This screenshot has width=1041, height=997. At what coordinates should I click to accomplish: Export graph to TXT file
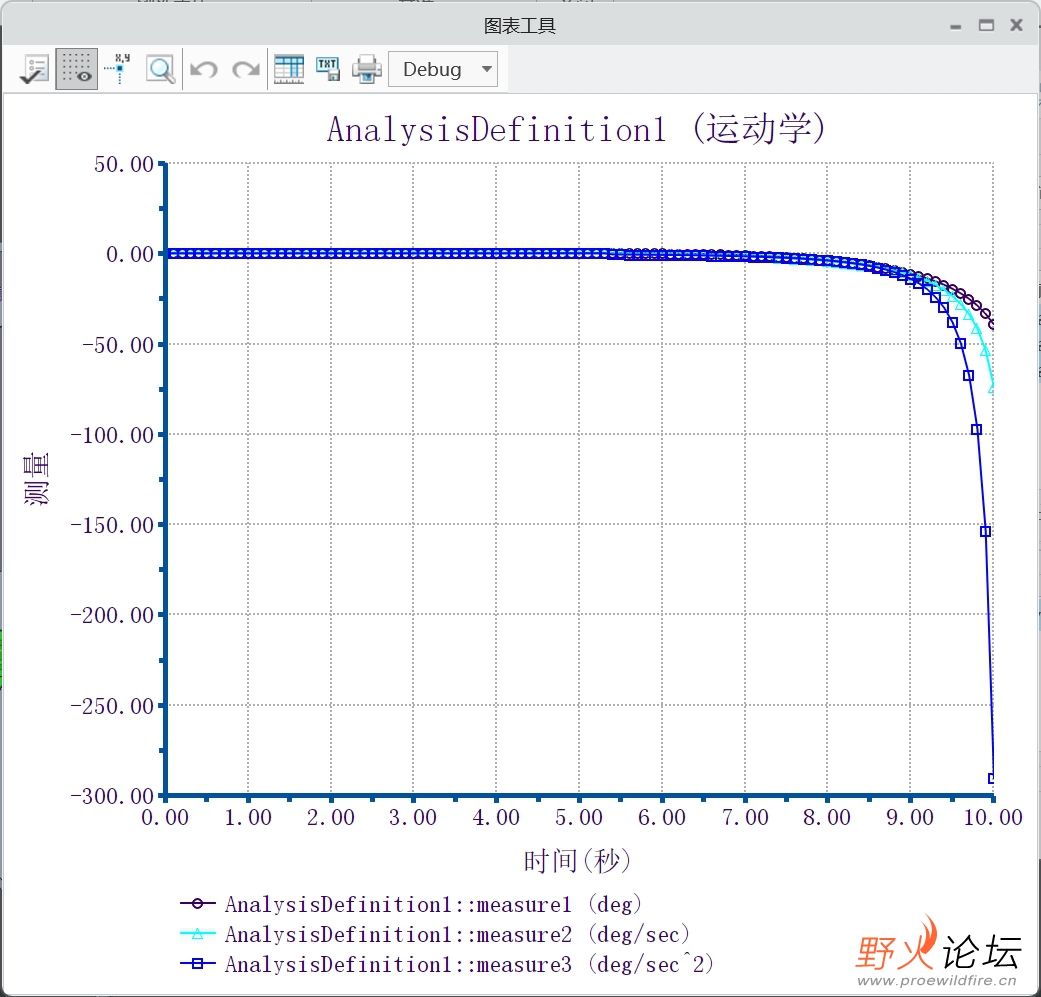click(x=328, y=69)
